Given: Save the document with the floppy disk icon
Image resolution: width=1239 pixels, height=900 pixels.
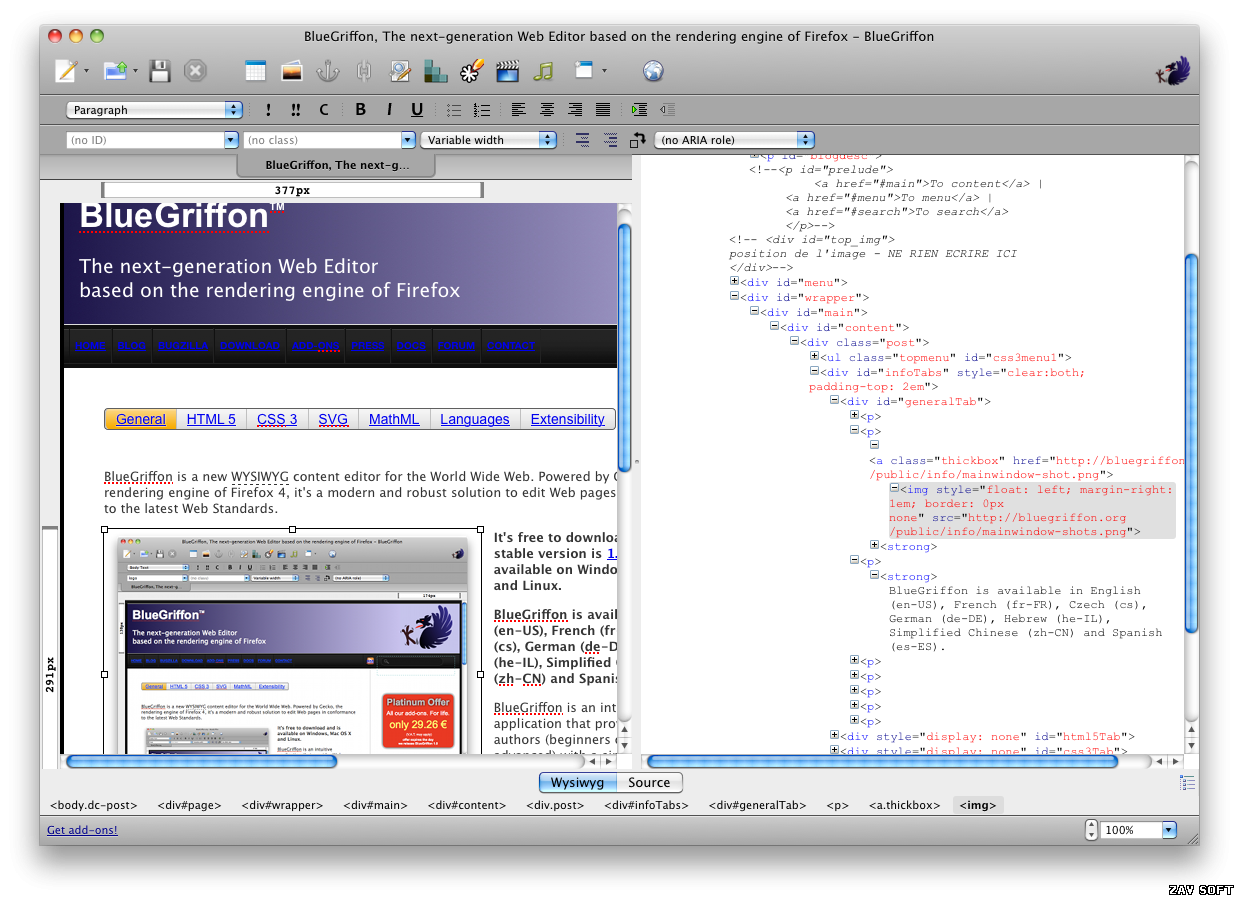Looking at the screenshot, I should point(160,71).
